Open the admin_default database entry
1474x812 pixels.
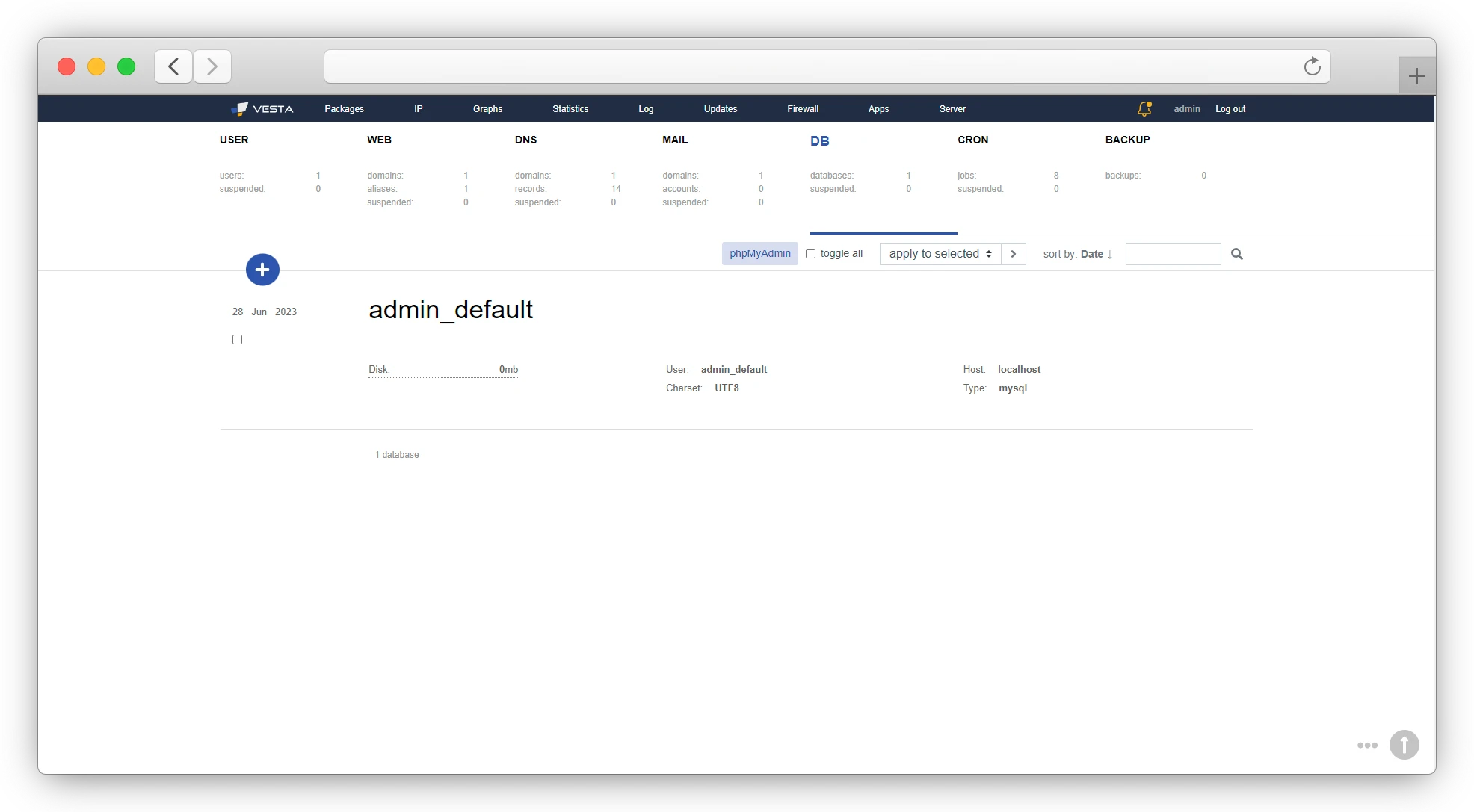point(451,309)
